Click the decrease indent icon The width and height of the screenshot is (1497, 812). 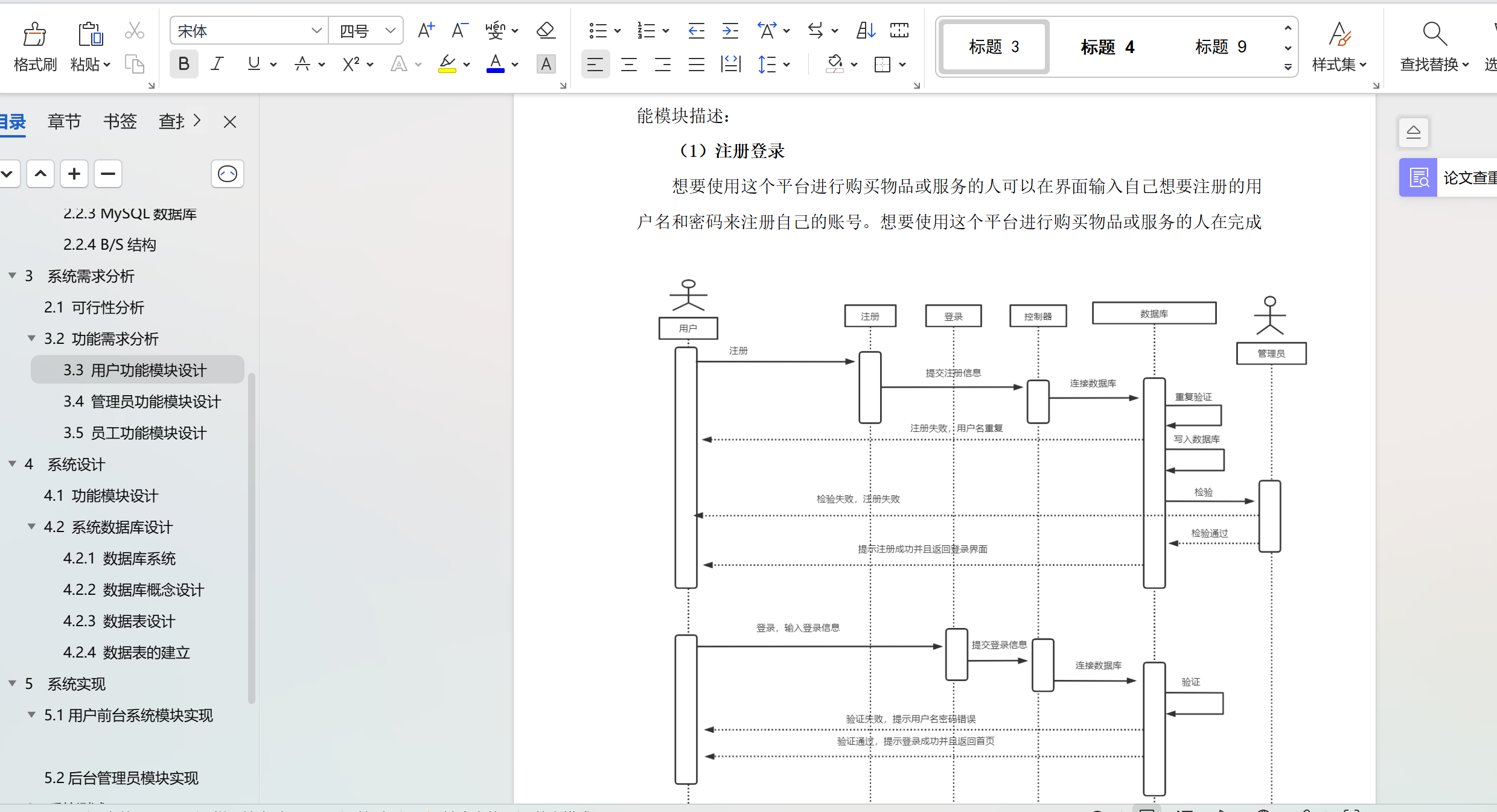[696, 30]
